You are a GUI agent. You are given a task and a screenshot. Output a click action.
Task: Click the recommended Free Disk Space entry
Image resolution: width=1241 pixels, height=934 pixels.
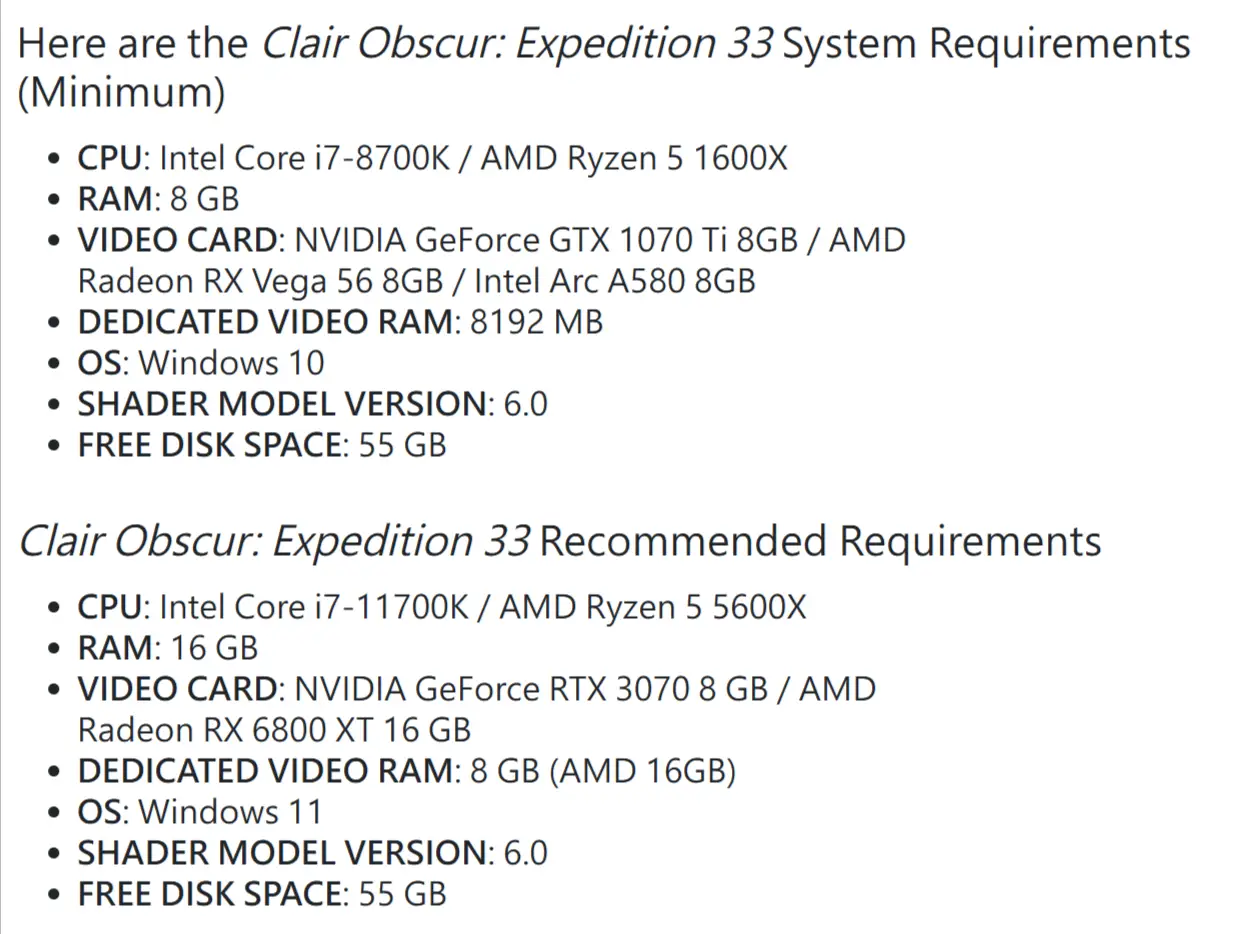coord(262,894)
